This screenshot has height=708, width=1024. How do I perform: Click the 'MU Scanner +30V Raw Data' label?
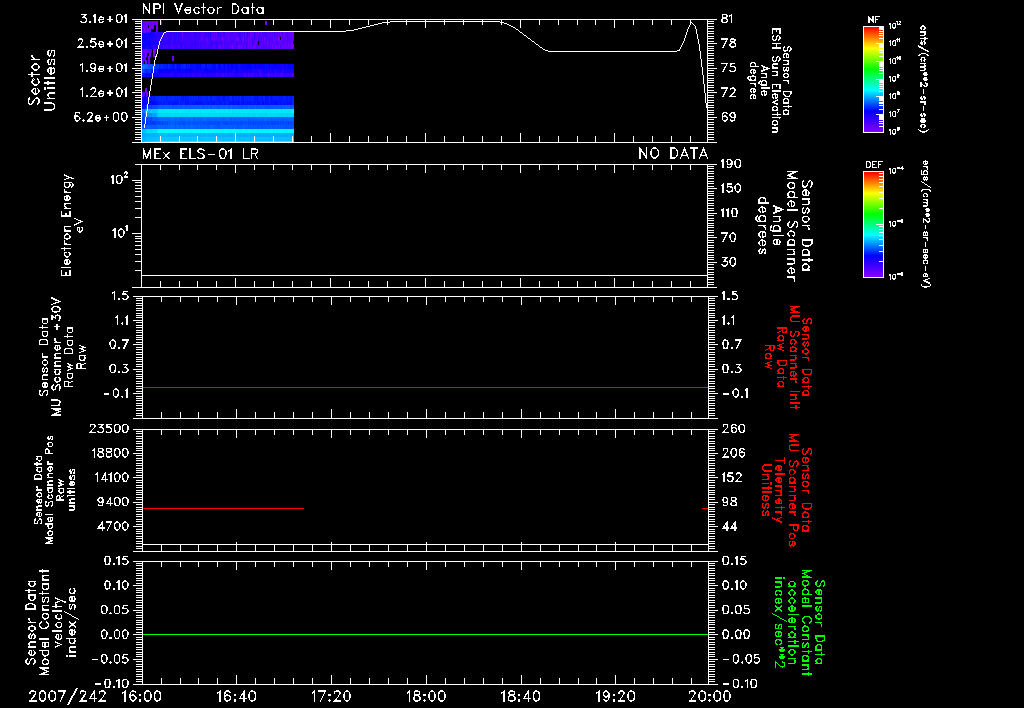[61, 357]
